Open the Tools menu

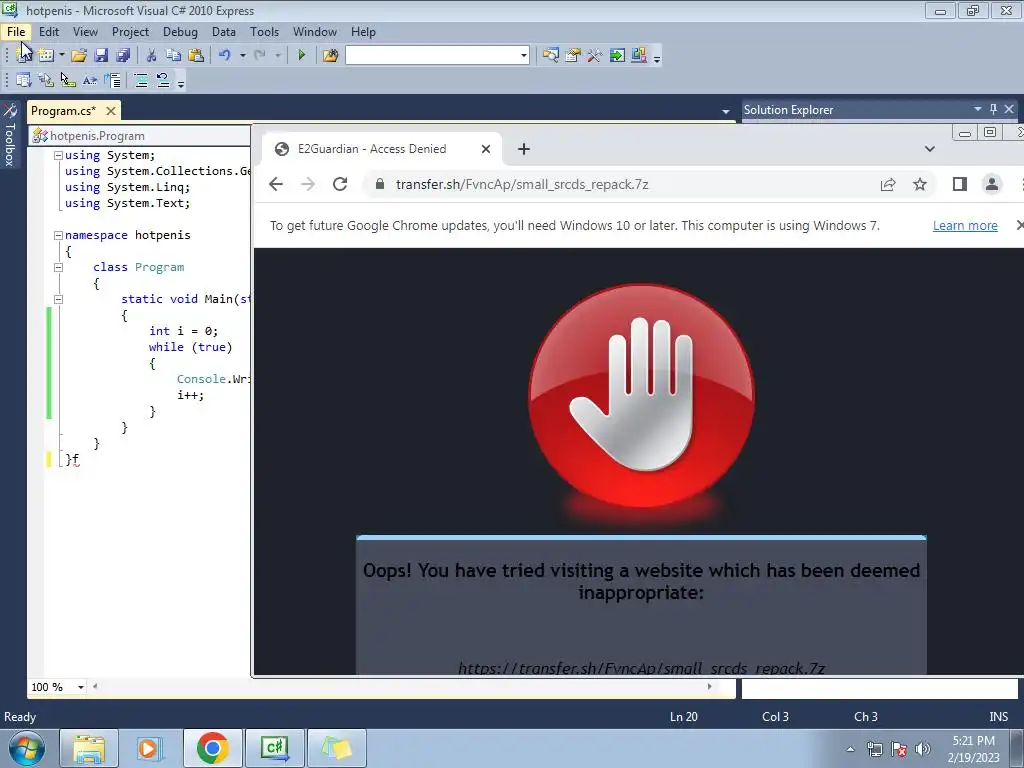(x=264, y=31)
